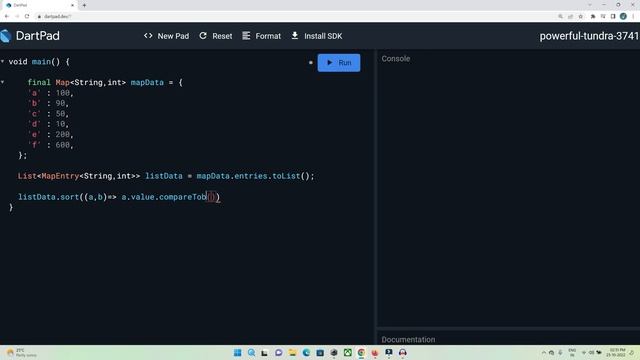Format the Dart code
The width and height of the screenshot is (640, 360).
coord(261,36)
